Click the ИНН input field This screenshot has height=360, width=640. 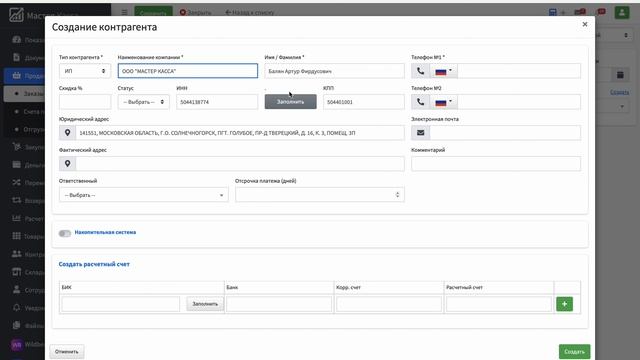click(217, 102)
